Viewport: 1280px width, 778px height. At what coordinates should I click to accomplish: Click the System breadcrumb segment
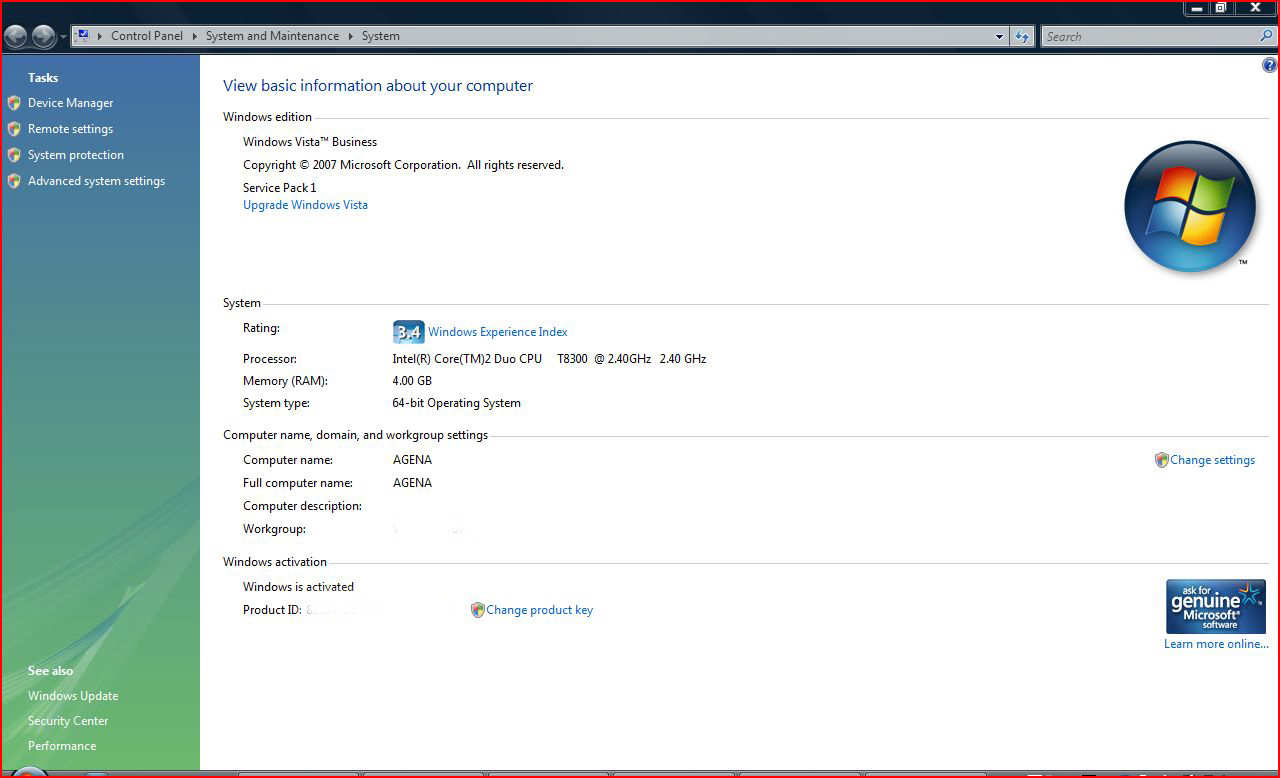[x=381, y=36]
